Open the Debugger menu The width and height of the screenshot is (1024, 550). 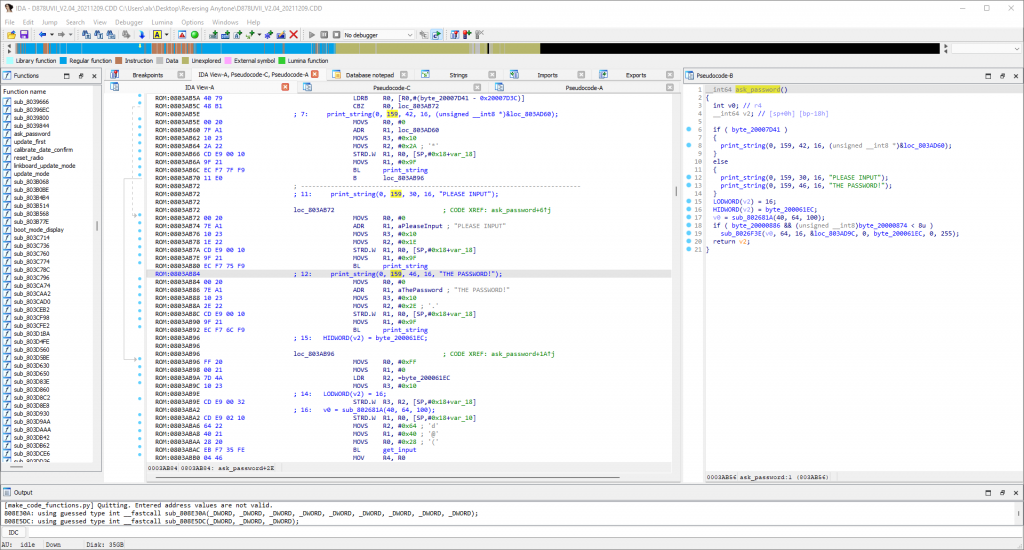130,21
